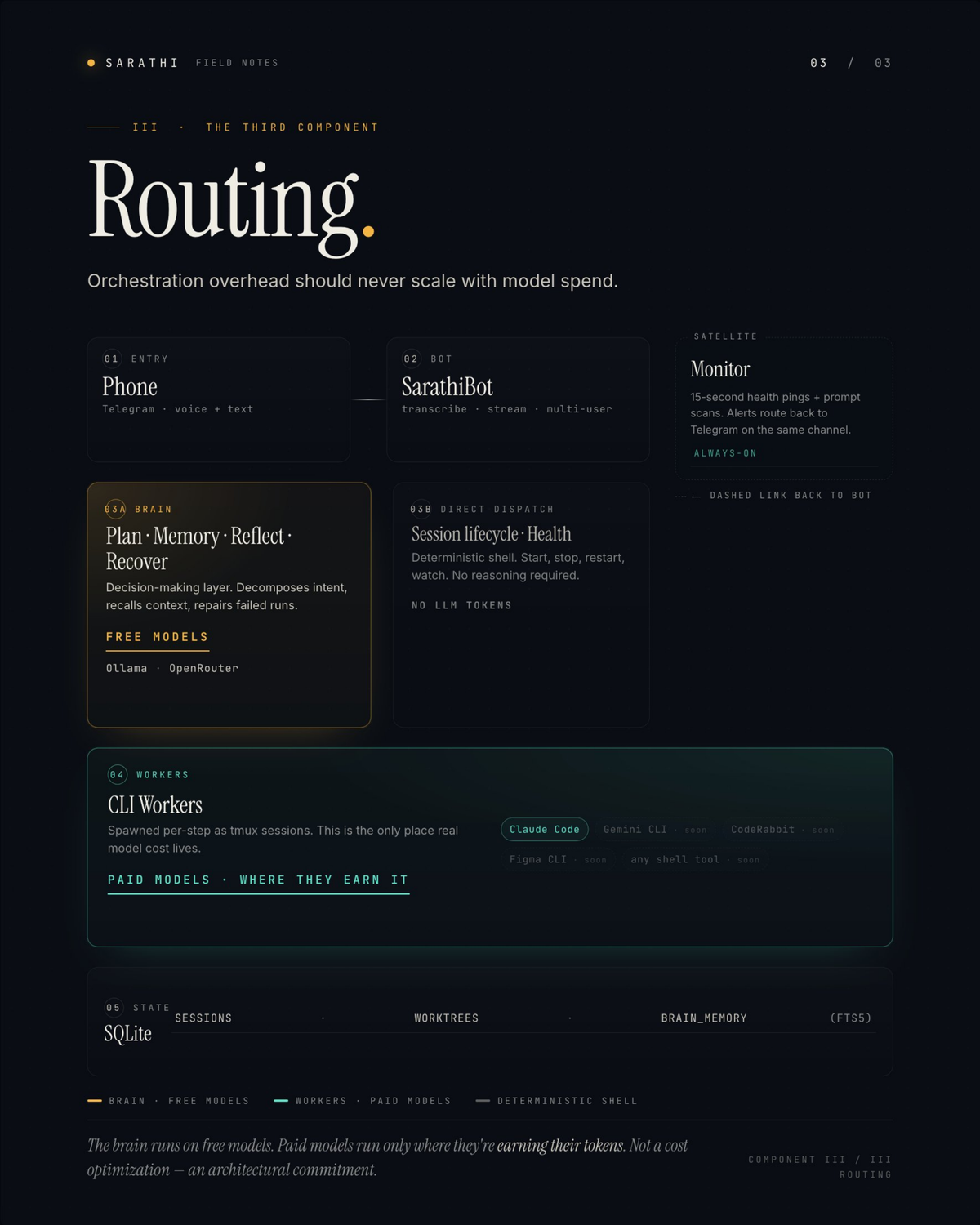Viewport: 980px width, 1225px height.
Task: Click transcribe · stream · multi-user line
Action: coord(506,409)
